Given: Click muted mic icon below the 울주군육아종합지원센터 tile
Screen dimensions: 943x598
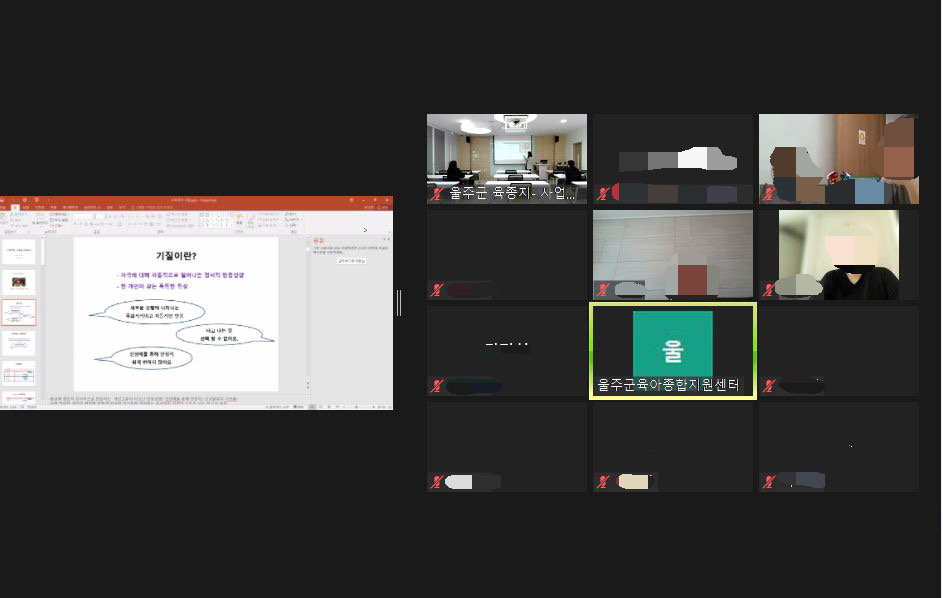Looking at the screenshot, I should [602, 482].
